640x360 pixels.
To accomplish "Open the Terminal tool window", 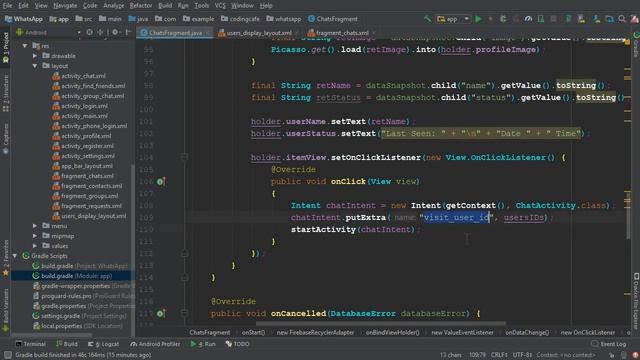I will [x=31, y=344].
